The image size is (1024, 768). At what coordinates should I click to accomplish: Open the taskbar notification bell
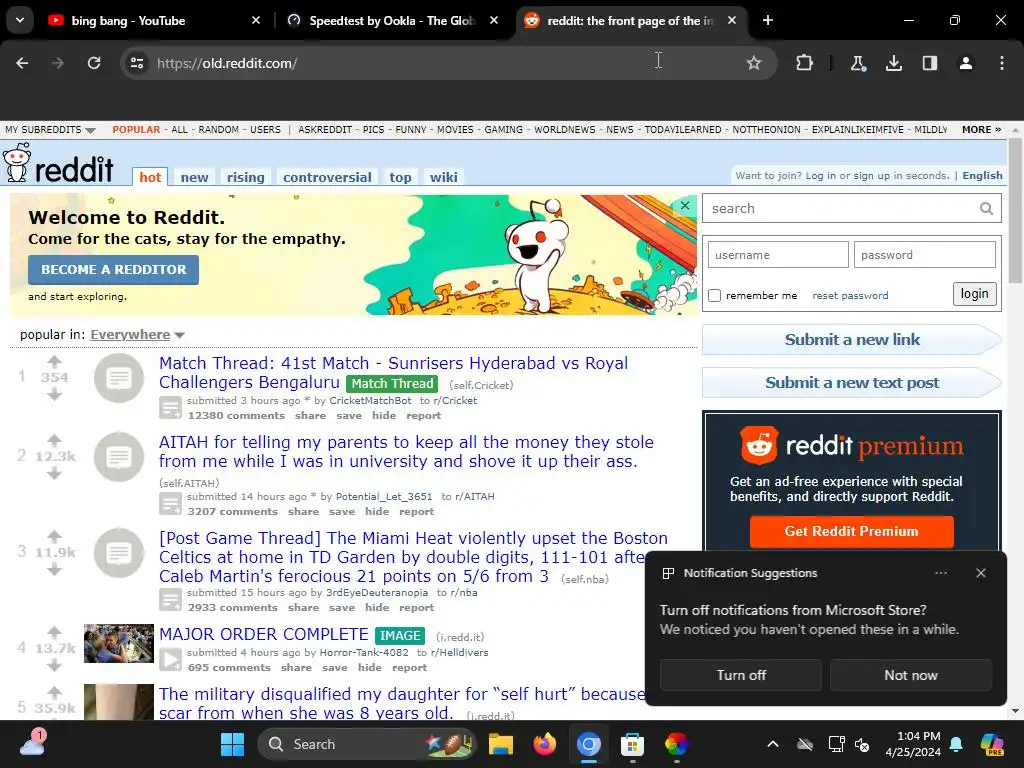tap(955, 744)
